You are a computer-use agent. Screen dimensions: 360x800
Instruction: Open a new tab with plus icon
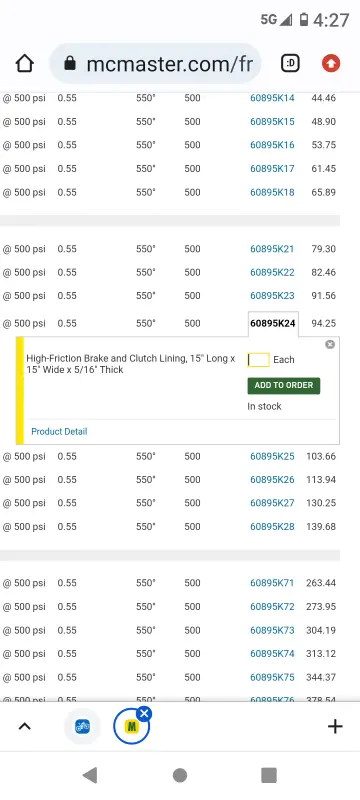pyautogui.click(x=335, y=727)
